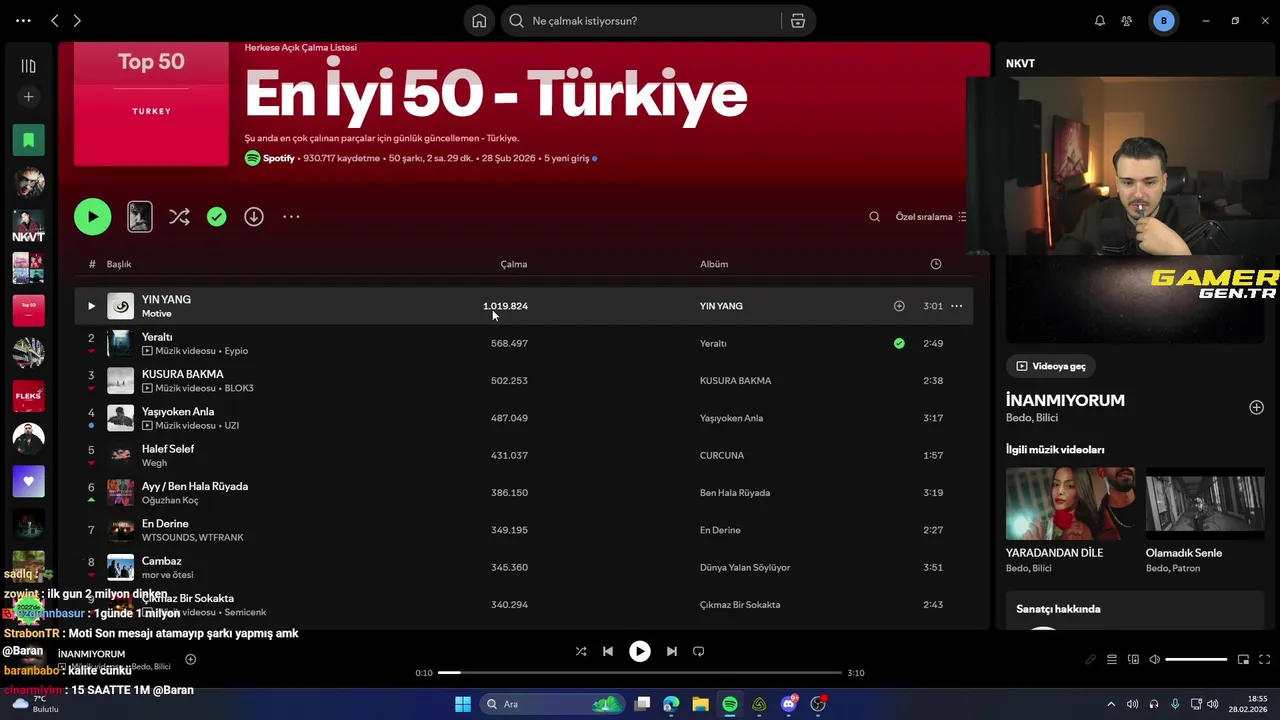Viewport: 1280px width, 720px height.
Task: Skip to the next track
Action: coord(672,651)
